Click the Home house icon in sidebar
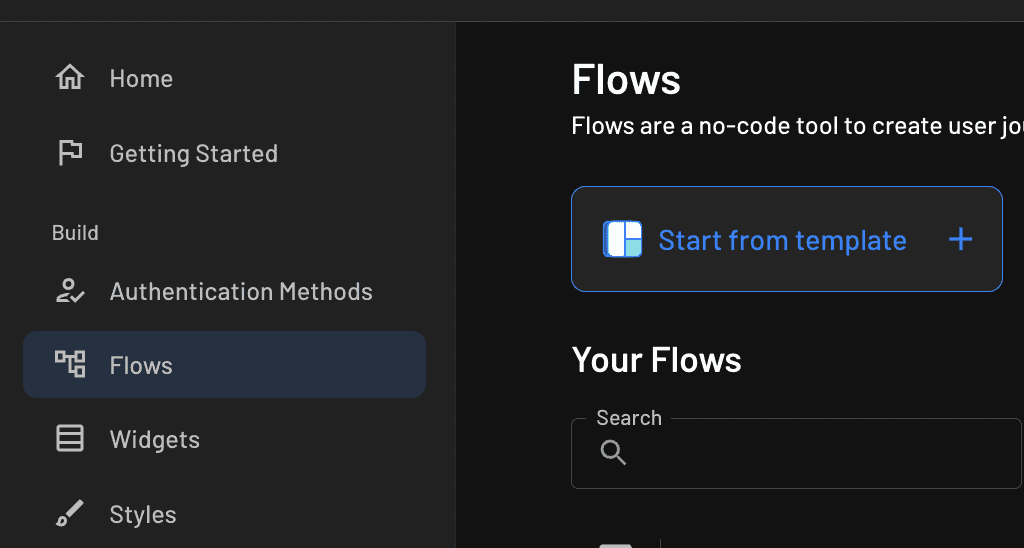1024x548 pixels. (x=70, y=78)
